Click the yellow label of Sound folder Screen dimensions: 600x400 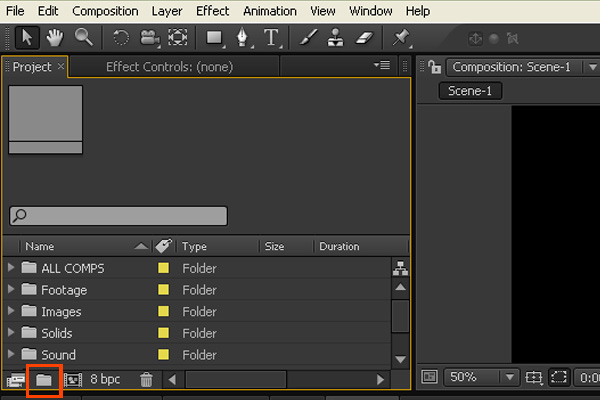[163, 354]
